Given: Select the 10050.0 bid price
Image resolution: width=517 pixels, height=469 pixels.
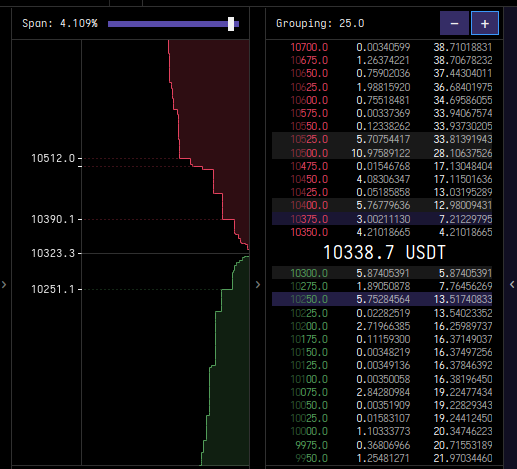Looking at the screenshot, I should [x=309, y=405].
